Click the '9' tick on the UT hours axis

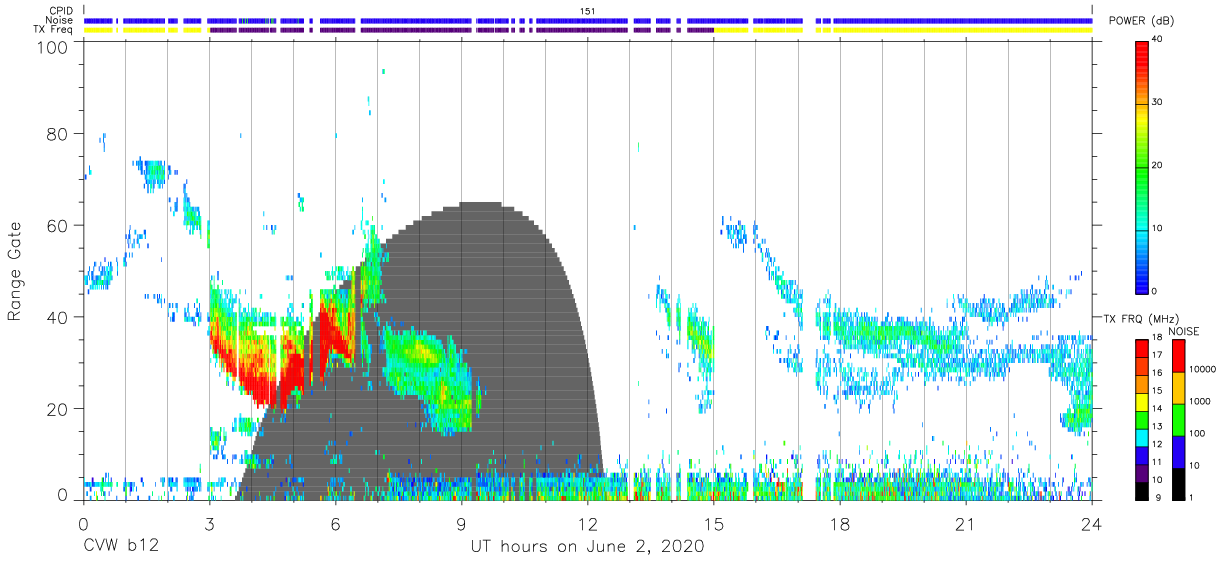click(462, 524)
